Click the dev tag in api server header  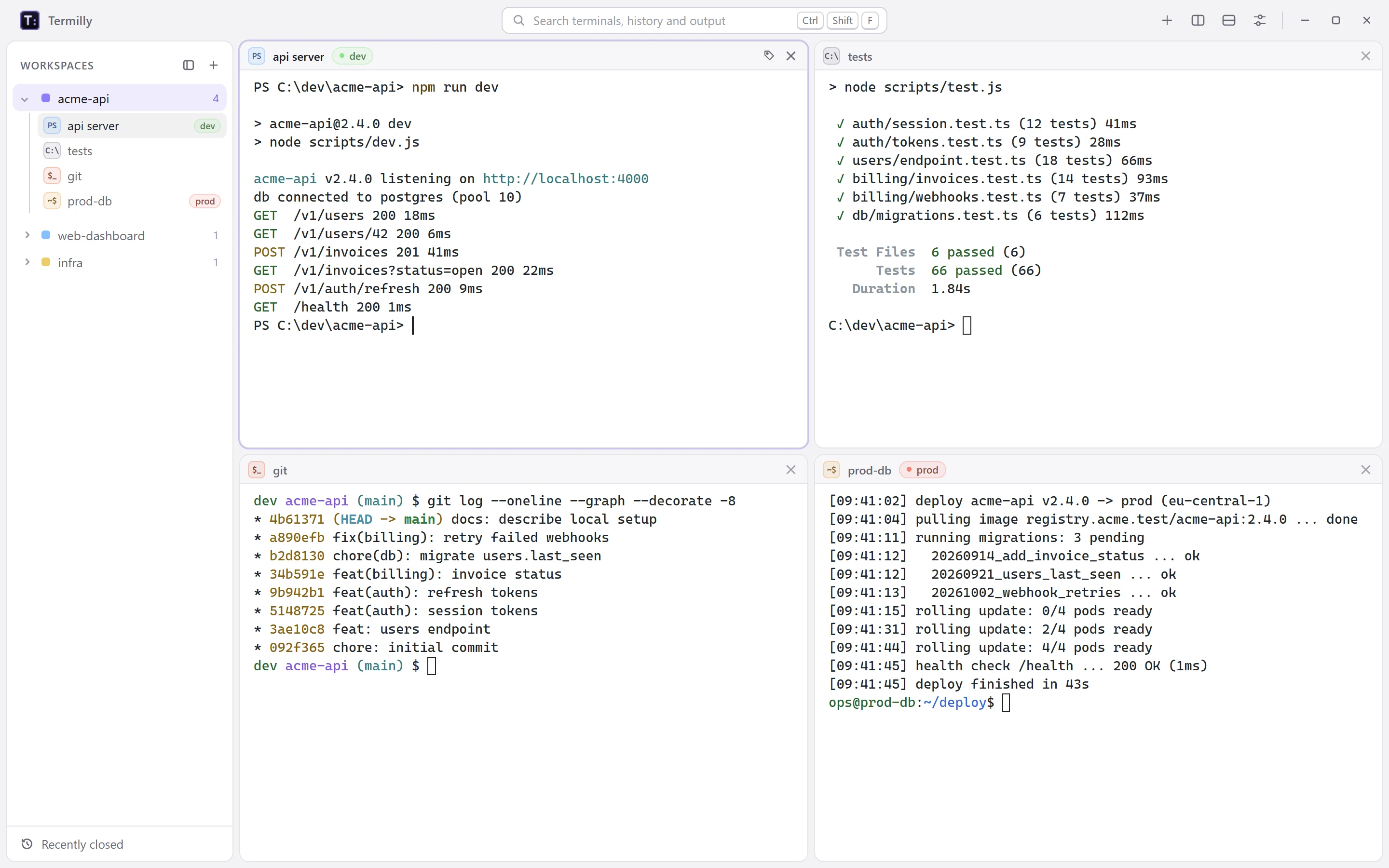[x=353, y=56]
